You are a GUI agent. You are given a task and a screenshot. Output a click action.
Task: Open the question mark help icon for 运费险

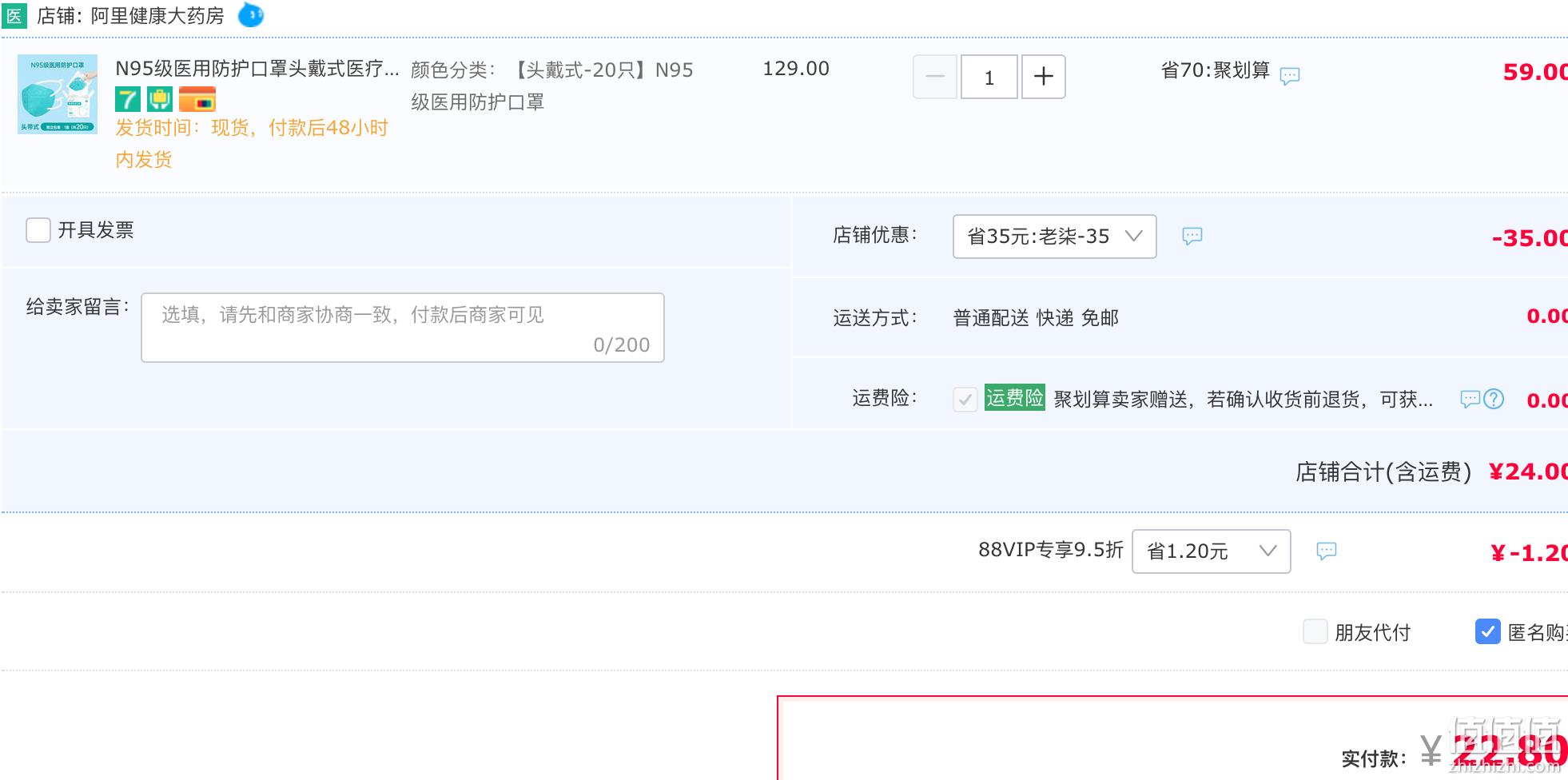click(x=1494, y=399)
